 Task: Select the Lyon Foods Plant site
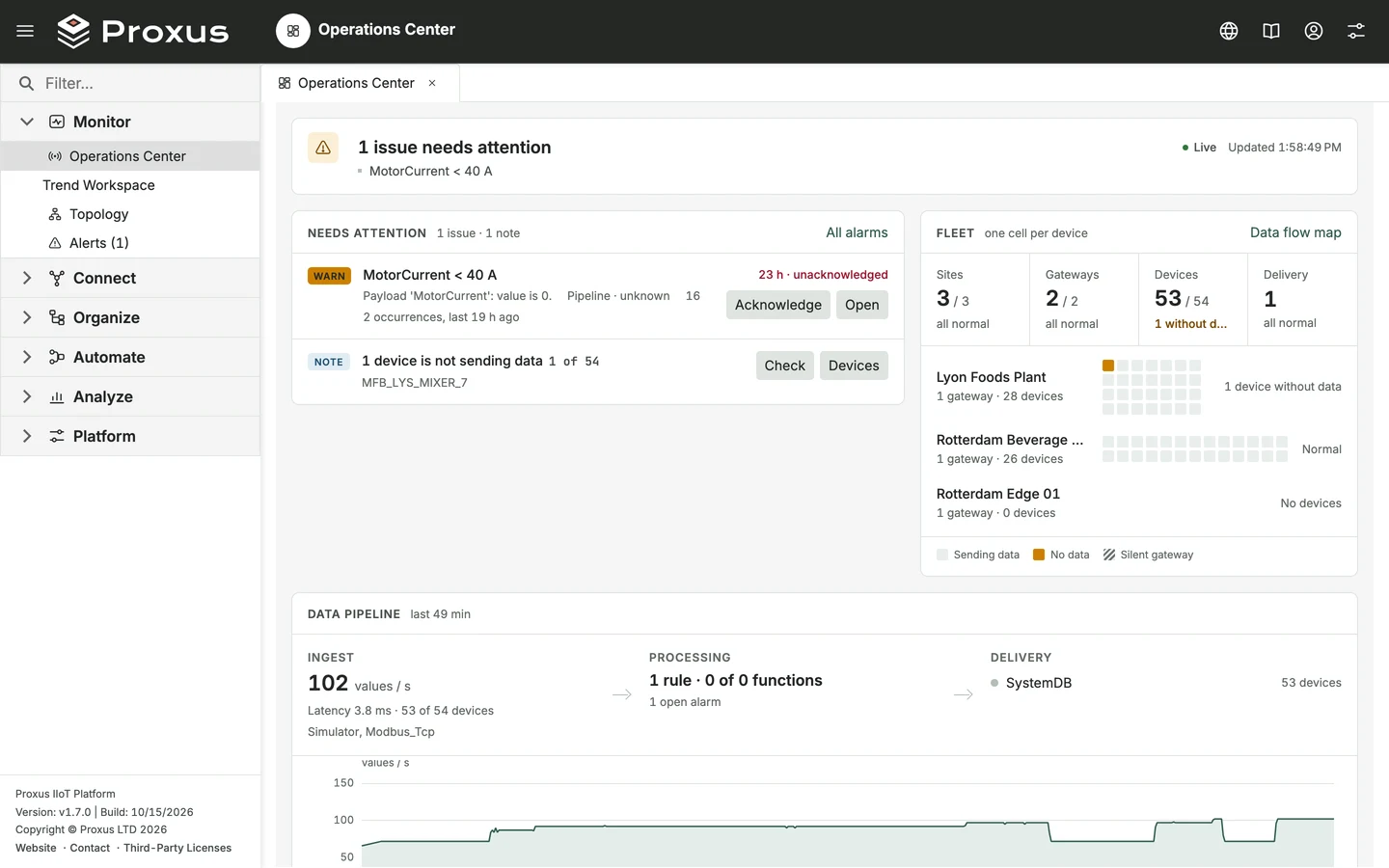(1139, 386)
